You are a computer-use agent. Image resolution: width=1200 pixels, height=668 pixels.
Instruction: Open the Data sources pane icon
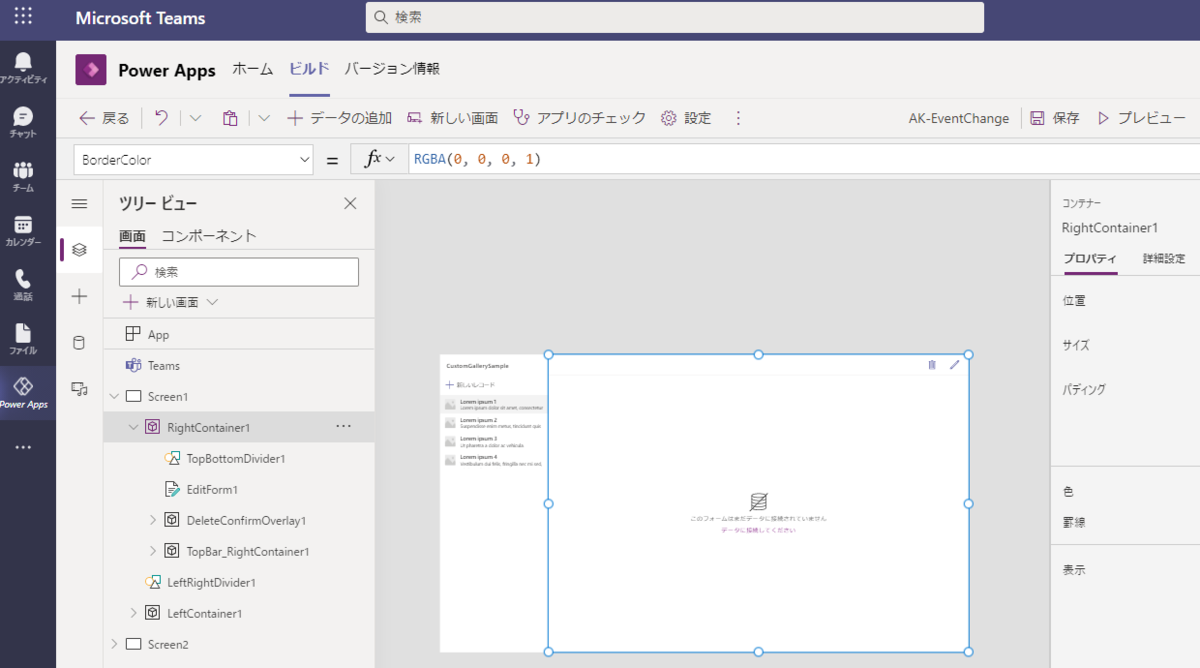click(79, 342)
